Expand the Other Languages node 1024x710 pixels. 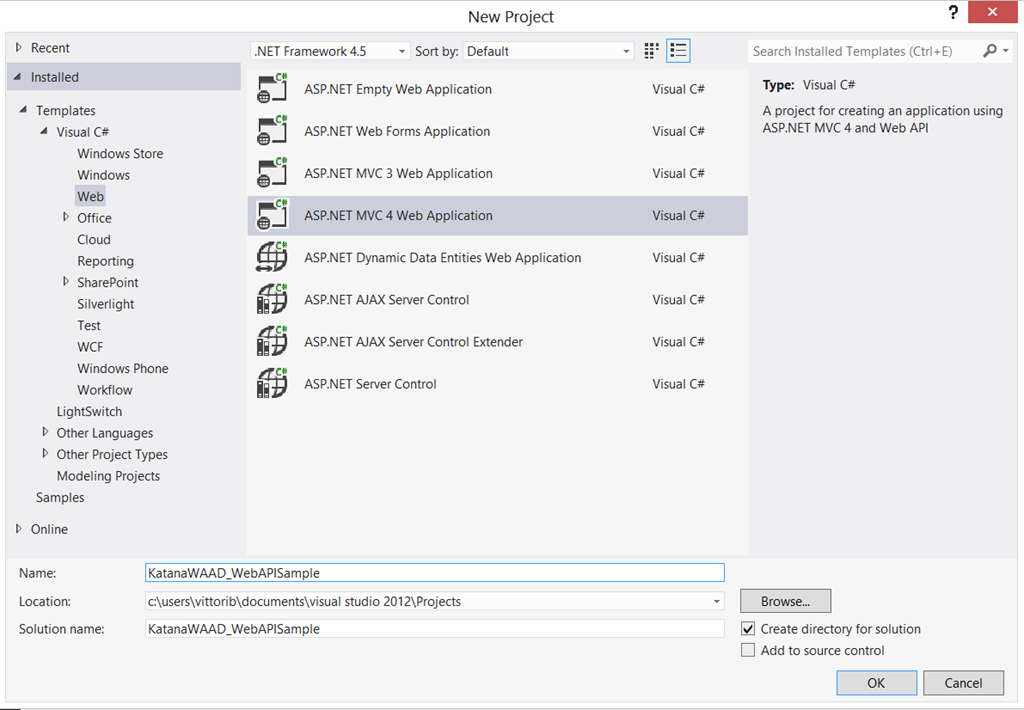(45, 432)
